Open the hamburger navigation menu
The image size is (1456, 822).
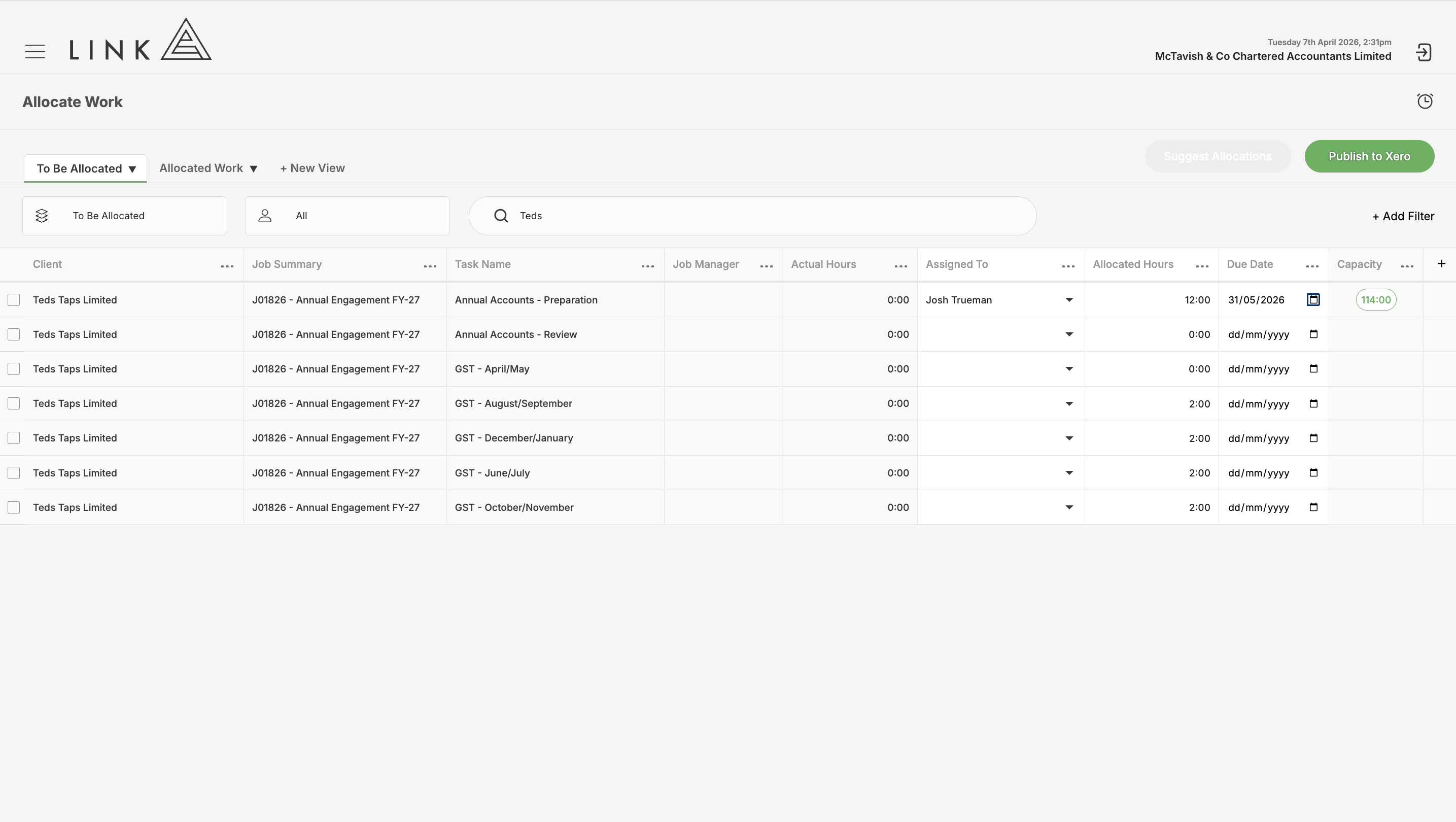[x=35, y=51]
